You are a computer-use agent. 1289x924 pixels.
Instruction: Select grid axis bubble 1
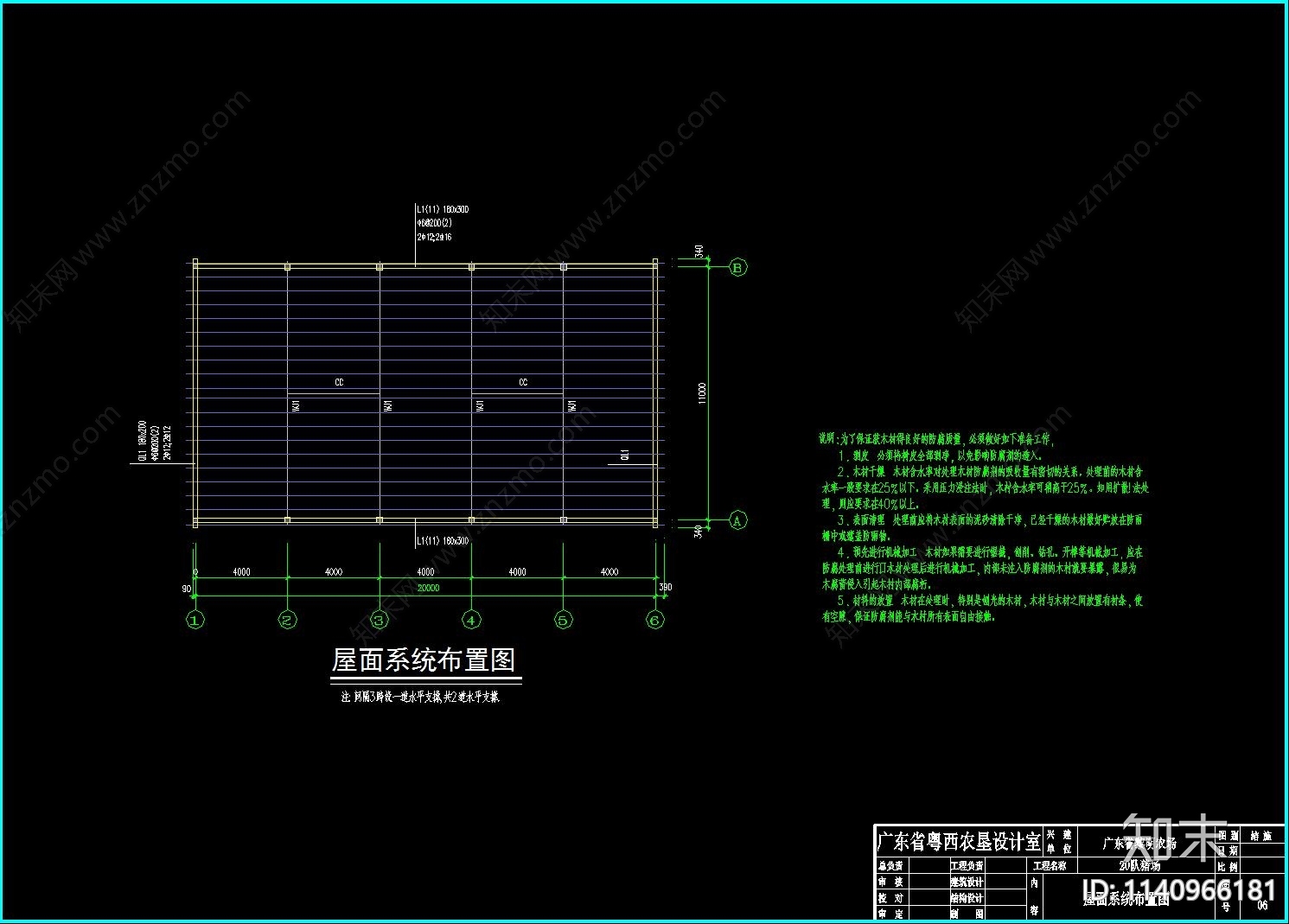click(x=195, y=620)
